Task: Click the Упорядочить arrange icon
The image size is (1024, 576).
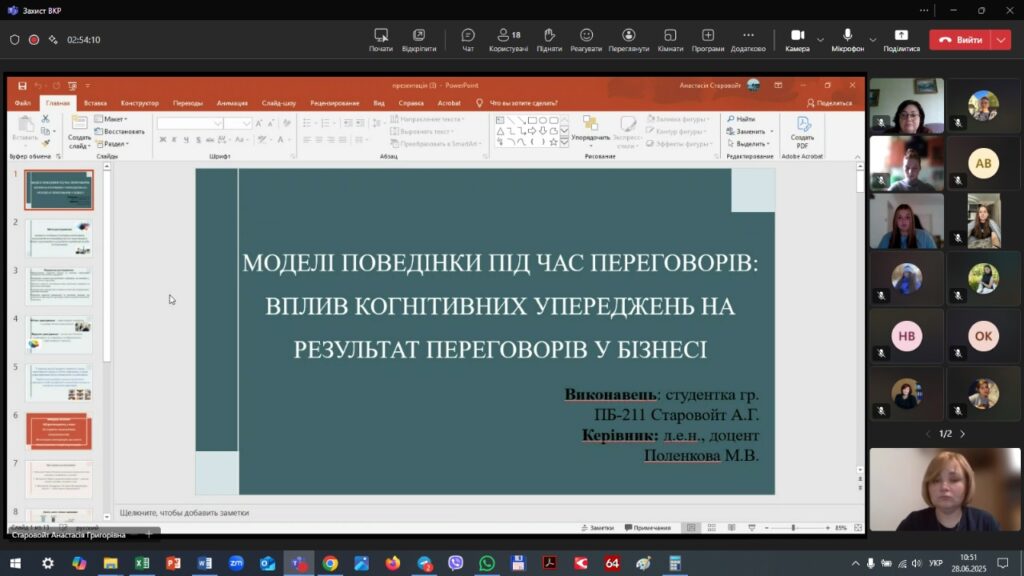Action: click(x=590, y=123)
